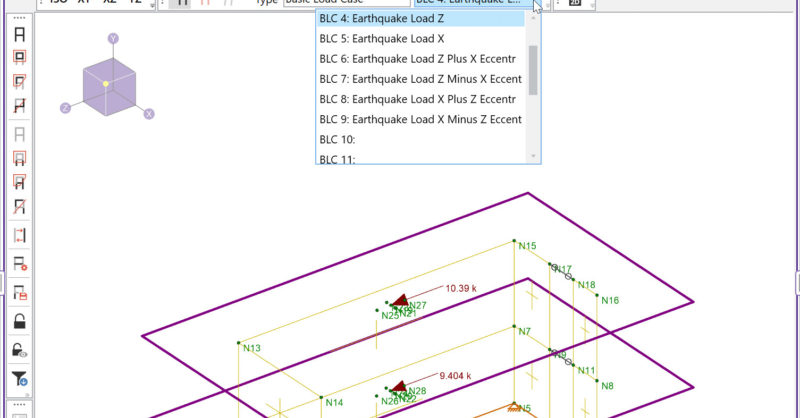This screenshot has height=418, width=800.
Task: Choose the Box Select tool
Action: coord(19,57)
